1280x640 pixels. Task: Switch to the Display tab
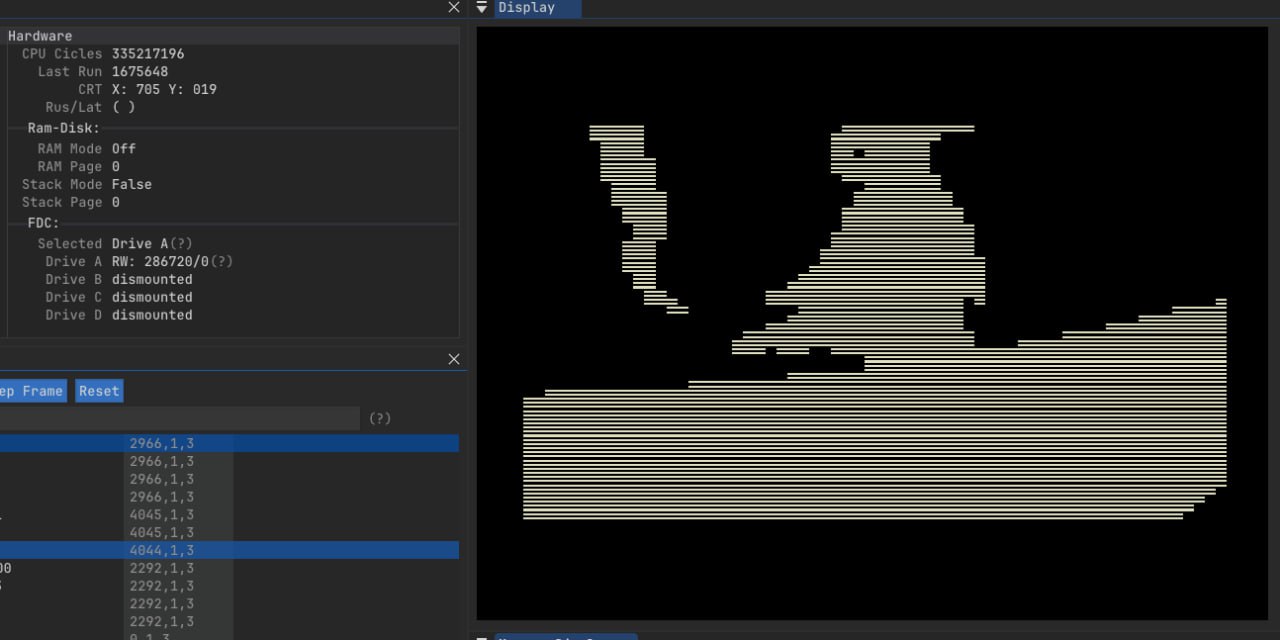point(527,8)
